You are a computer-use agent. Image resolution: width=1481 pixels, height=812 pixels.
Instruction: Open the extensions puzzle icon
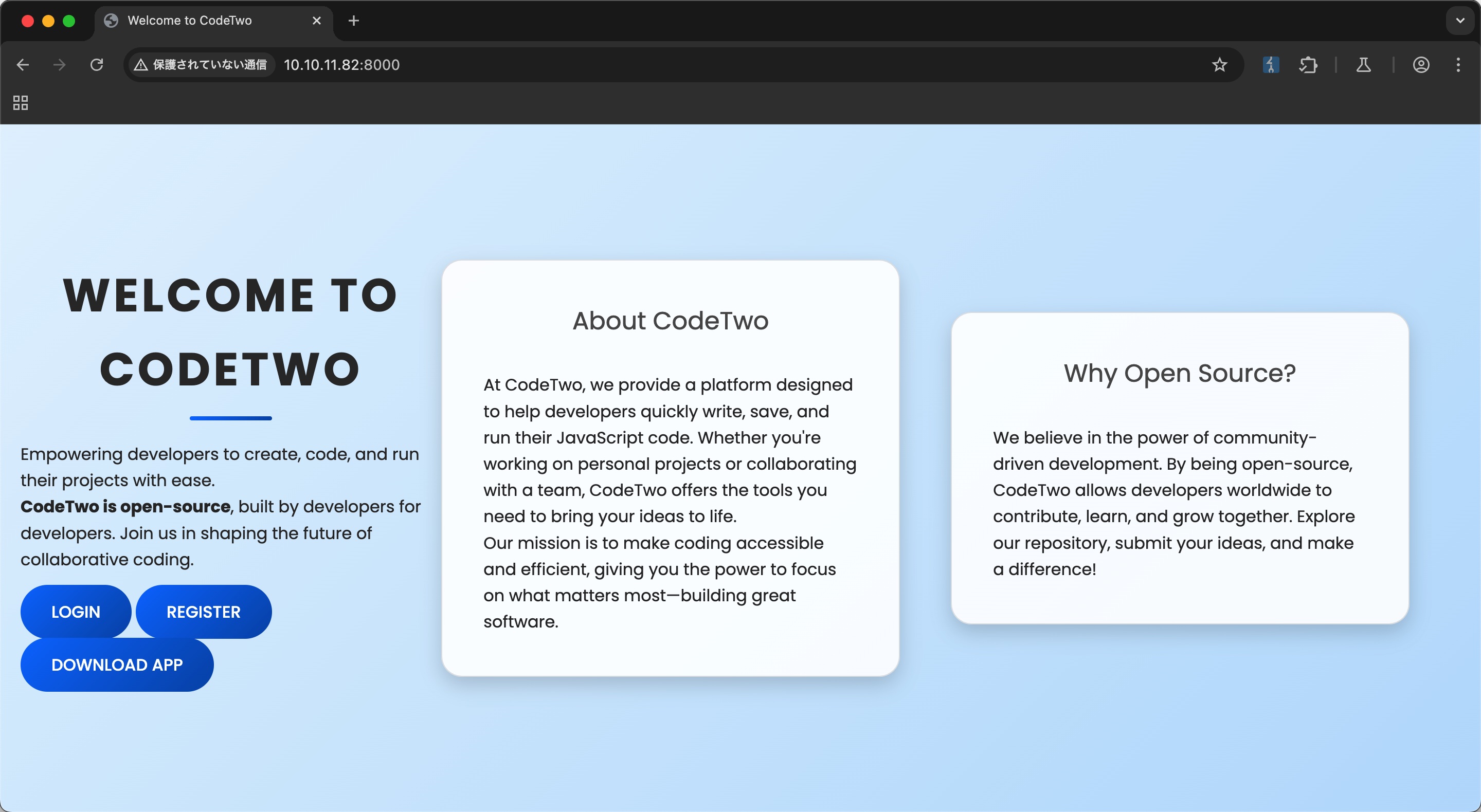coord(1308,65)
